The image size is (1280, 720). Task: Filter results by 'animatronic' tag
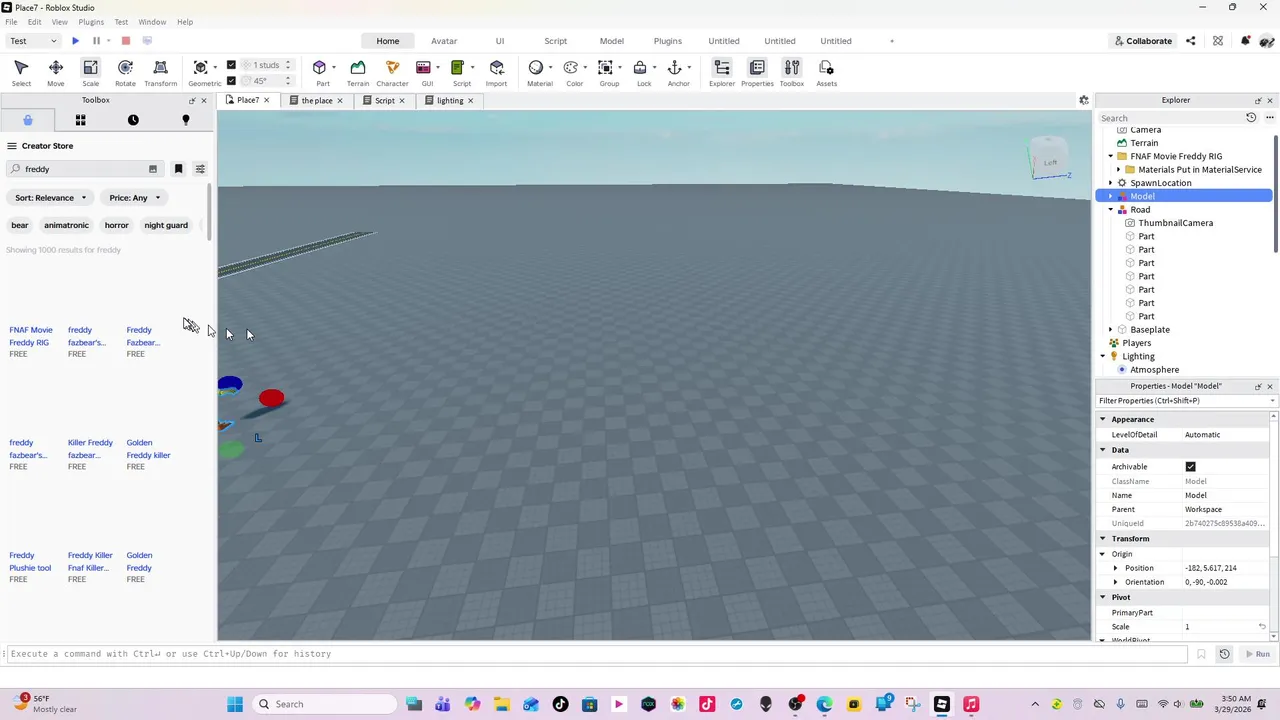coord(66,225)
